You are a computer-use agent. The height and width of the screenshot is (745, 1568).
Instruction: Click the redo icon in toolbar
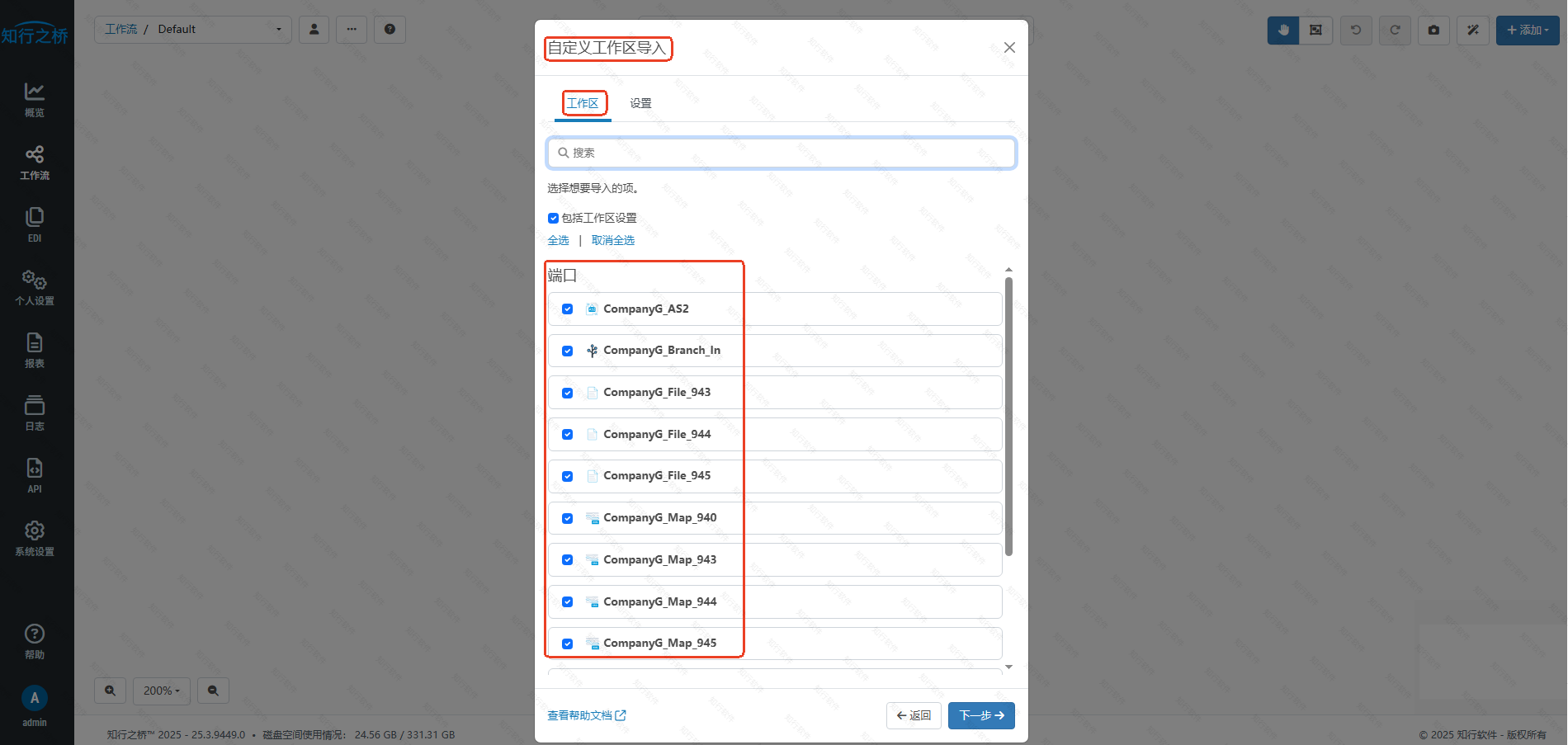tap(1395, 30)
